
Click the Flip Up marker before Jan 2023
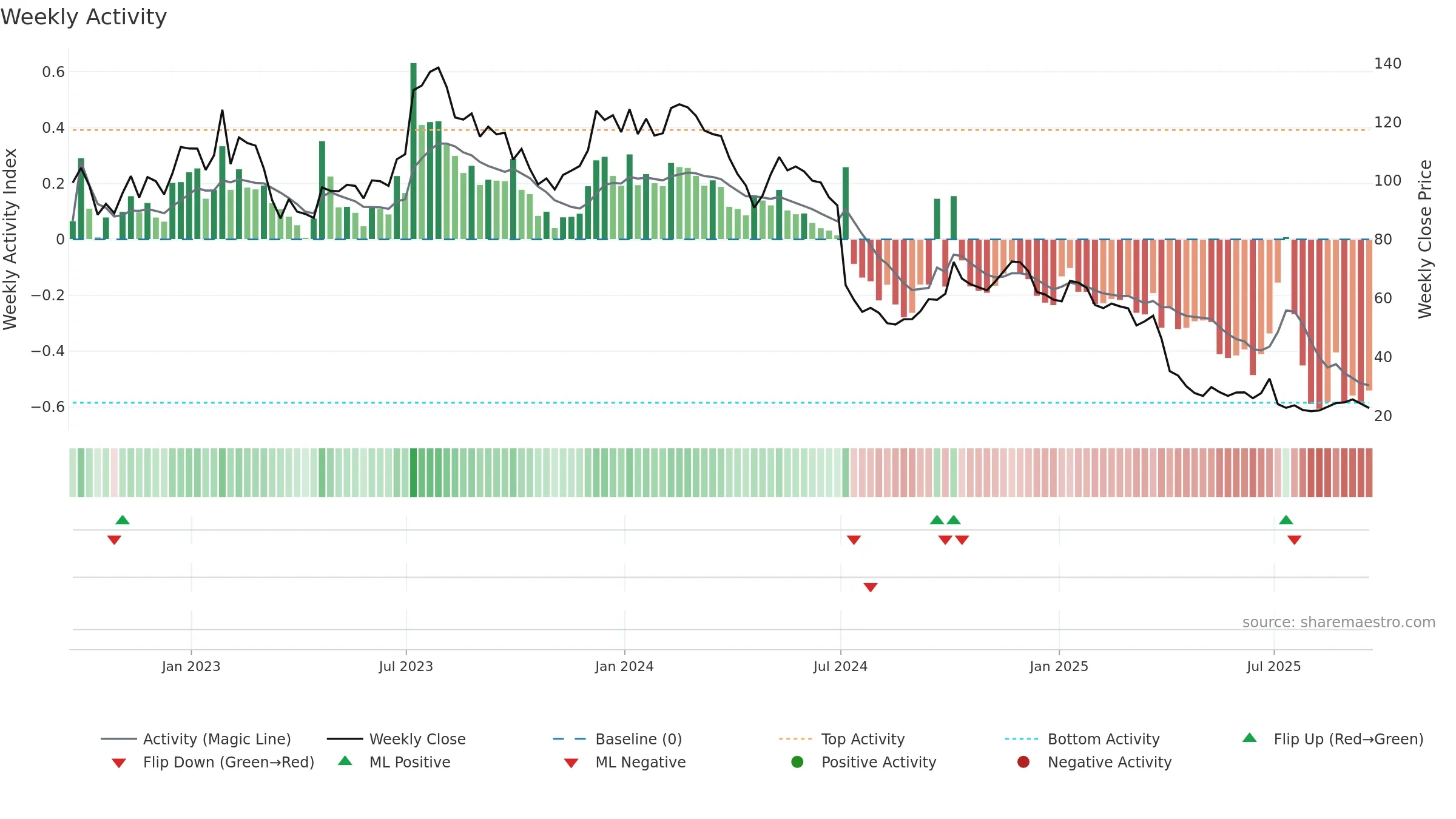pos(123,520)
